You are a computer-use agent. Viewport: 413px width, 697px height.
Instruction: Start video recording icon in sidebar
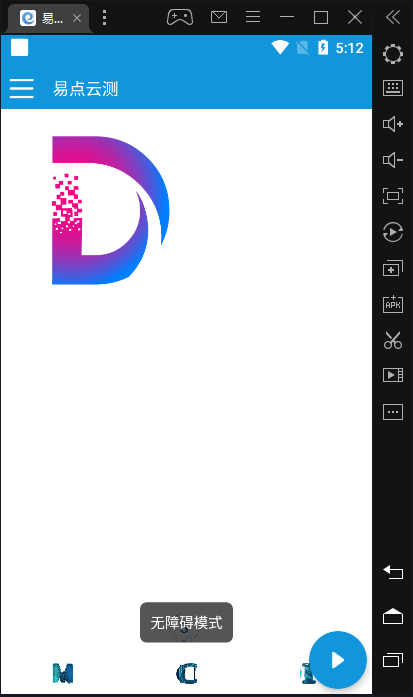tap(393, 375)
